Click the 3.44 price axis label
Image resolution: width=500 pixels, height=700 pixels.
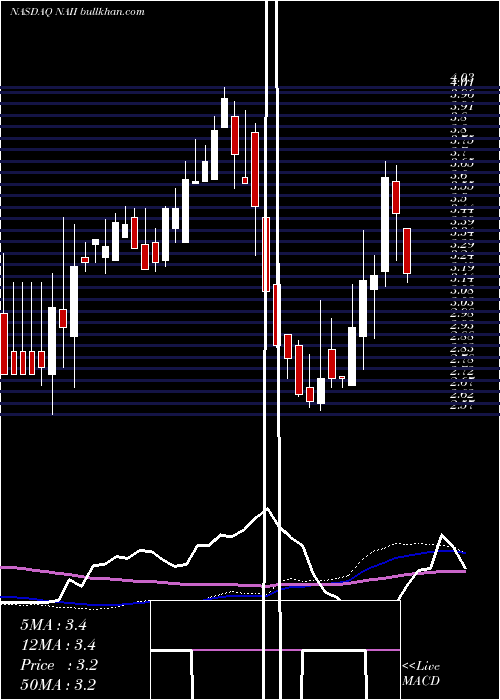(x=462, y=210)
